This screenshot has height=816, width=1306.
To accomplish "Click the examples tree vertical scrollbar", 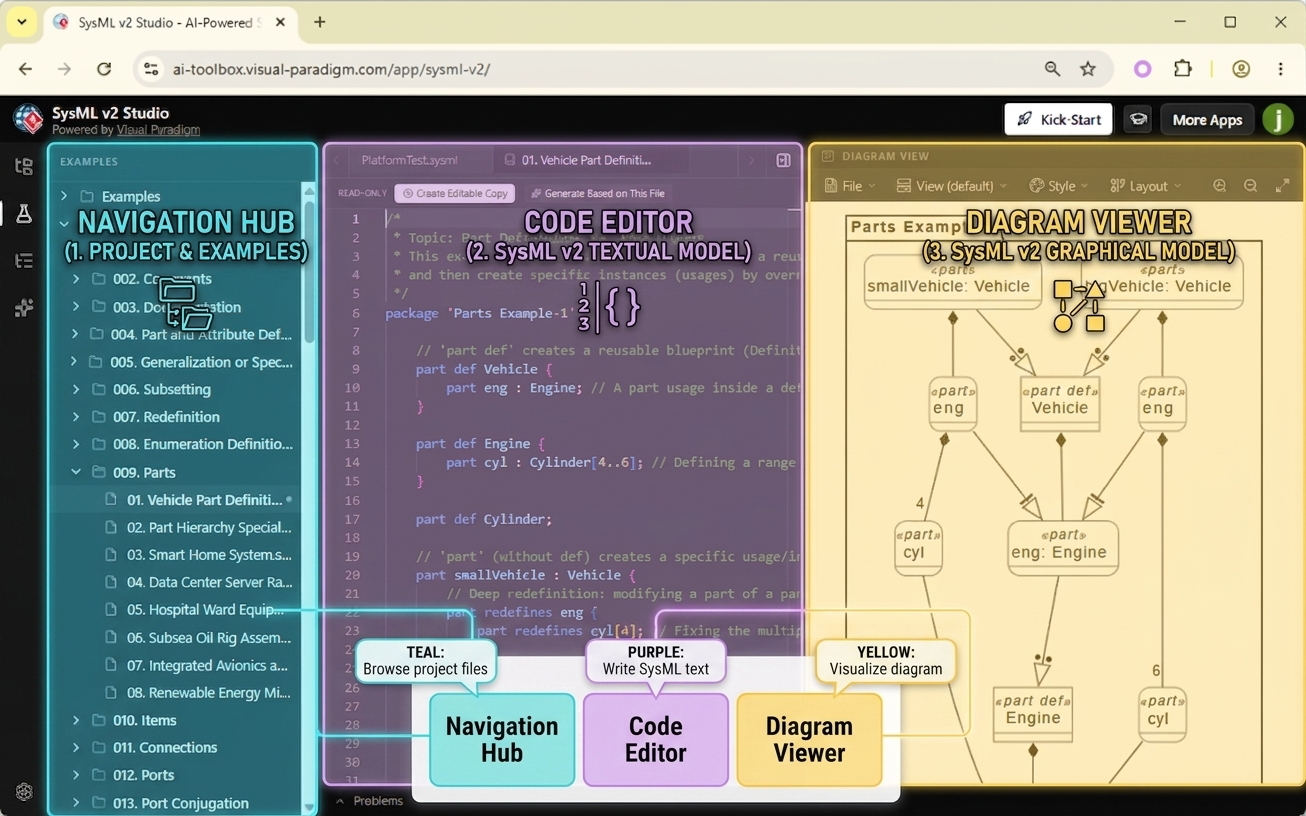I will click(x=309, y=270).
